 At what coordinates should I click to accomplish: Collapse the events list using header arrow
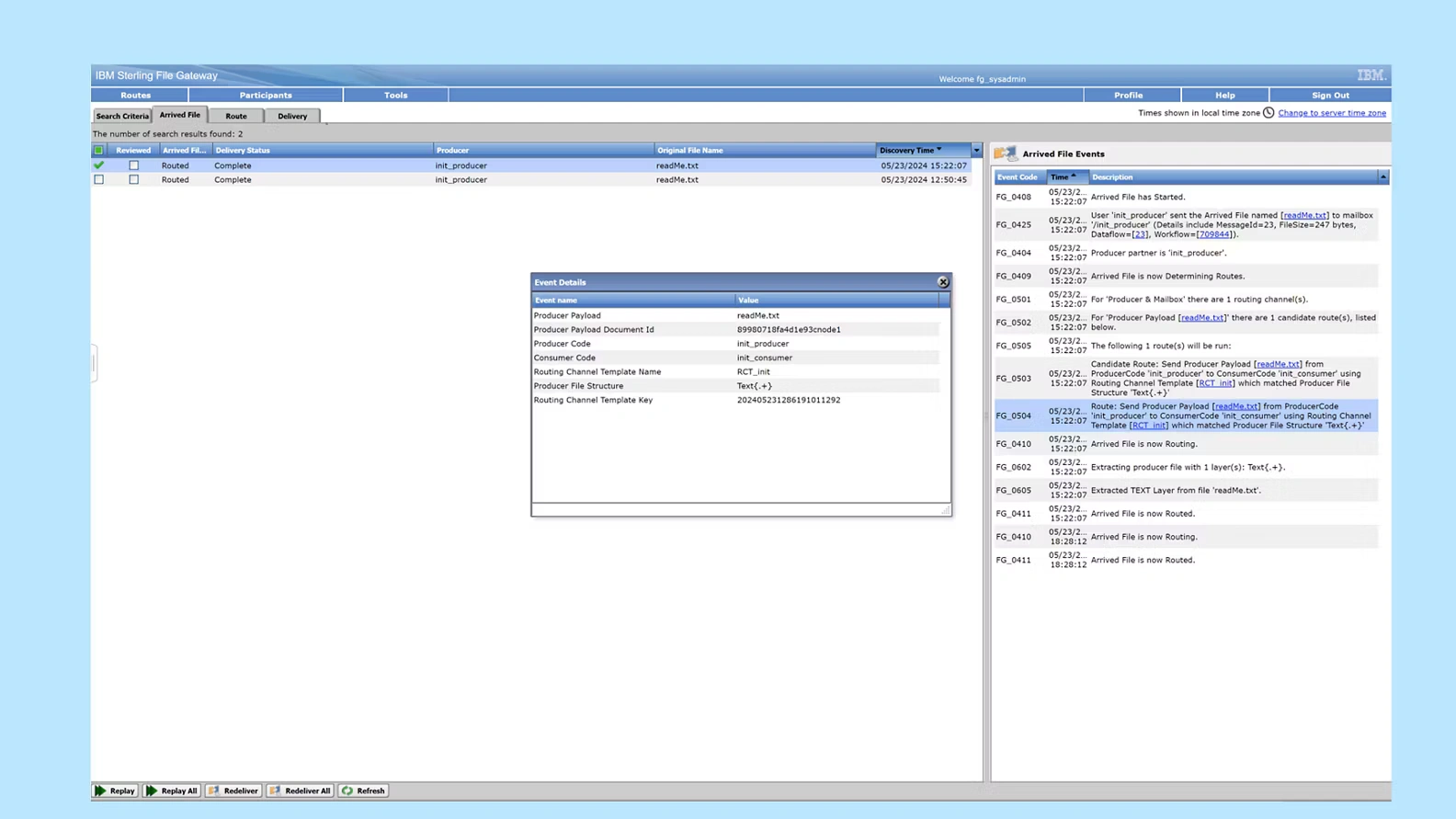1382,176
